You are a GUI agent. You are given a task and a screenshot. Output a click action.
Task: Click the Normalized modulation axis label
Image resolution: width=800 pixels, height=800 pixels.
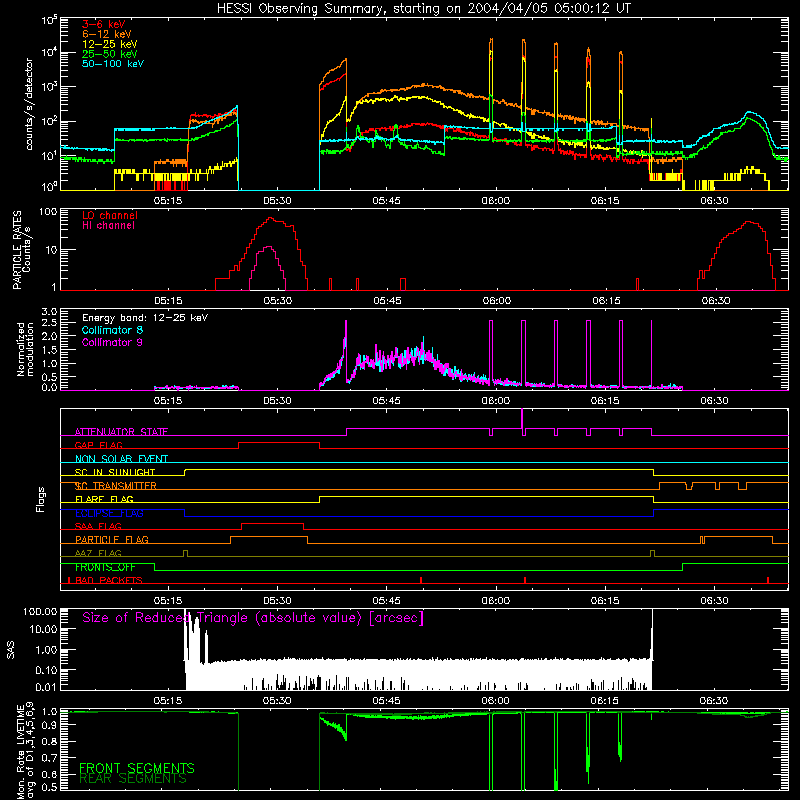(25, 349)
